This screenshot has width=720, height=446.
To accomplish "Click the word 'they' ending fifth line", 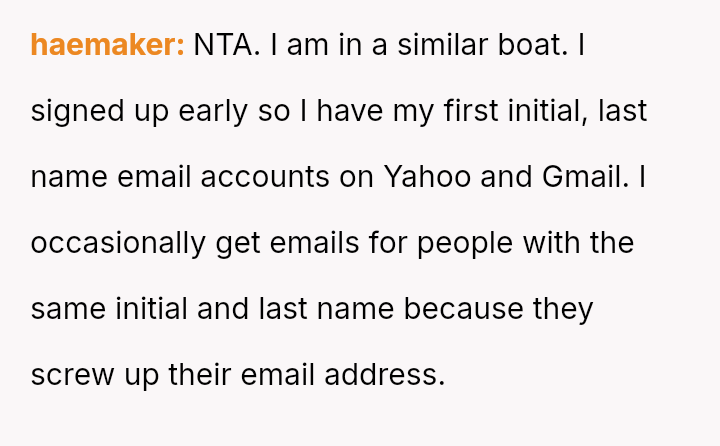I will click(x=563, y=309).
